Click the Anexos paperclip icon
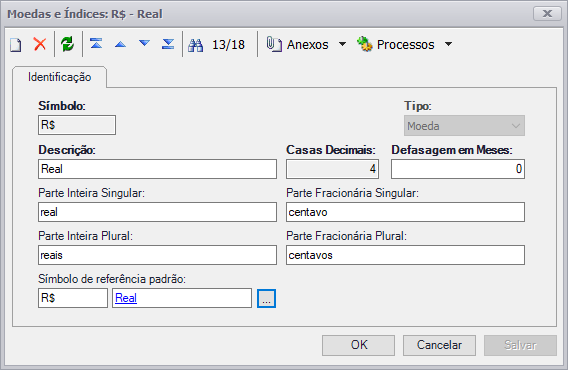Screen dimensions: 568x370 pos(274,44)
